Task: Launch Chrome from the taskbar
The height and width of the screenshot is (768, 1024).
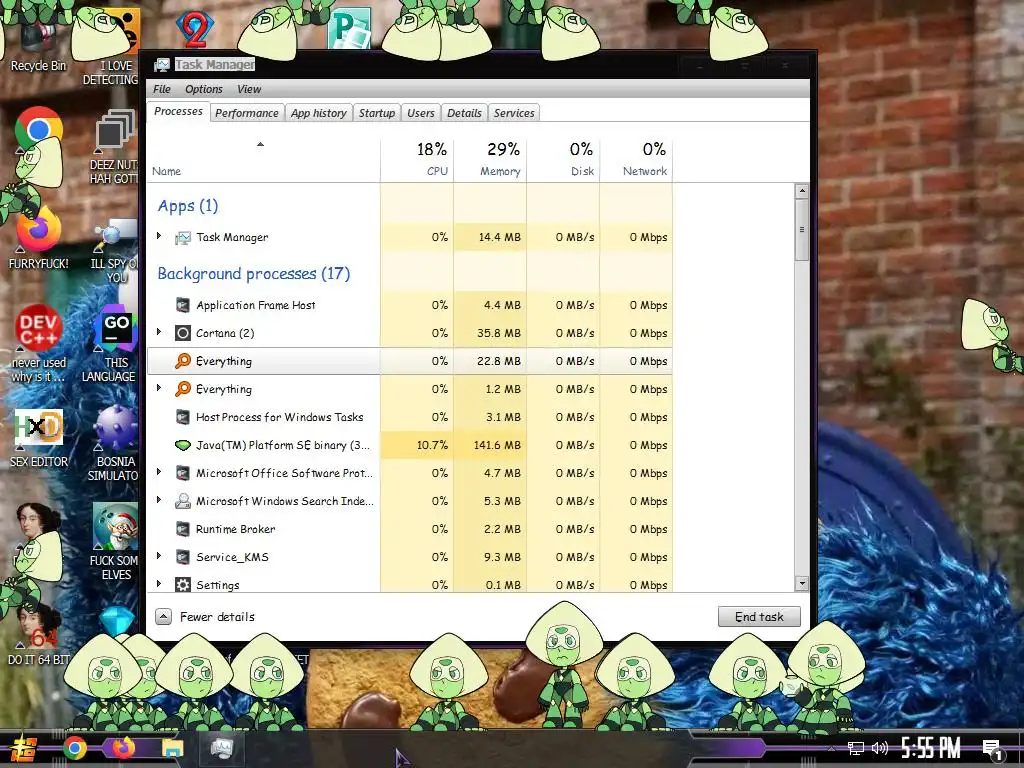Action: [x=74, y=748]
